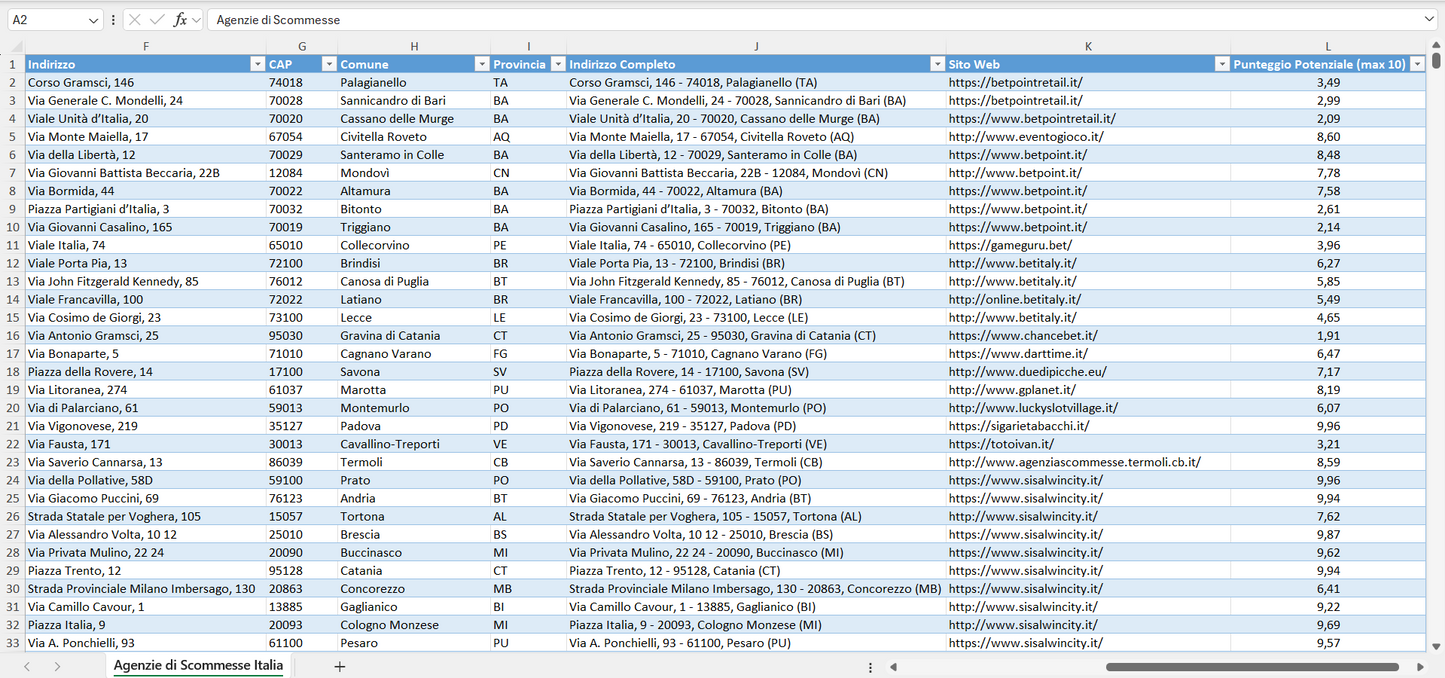
Task: Click the vertical kebab menu next to the Name Box
Action: [x=113, y=19]
